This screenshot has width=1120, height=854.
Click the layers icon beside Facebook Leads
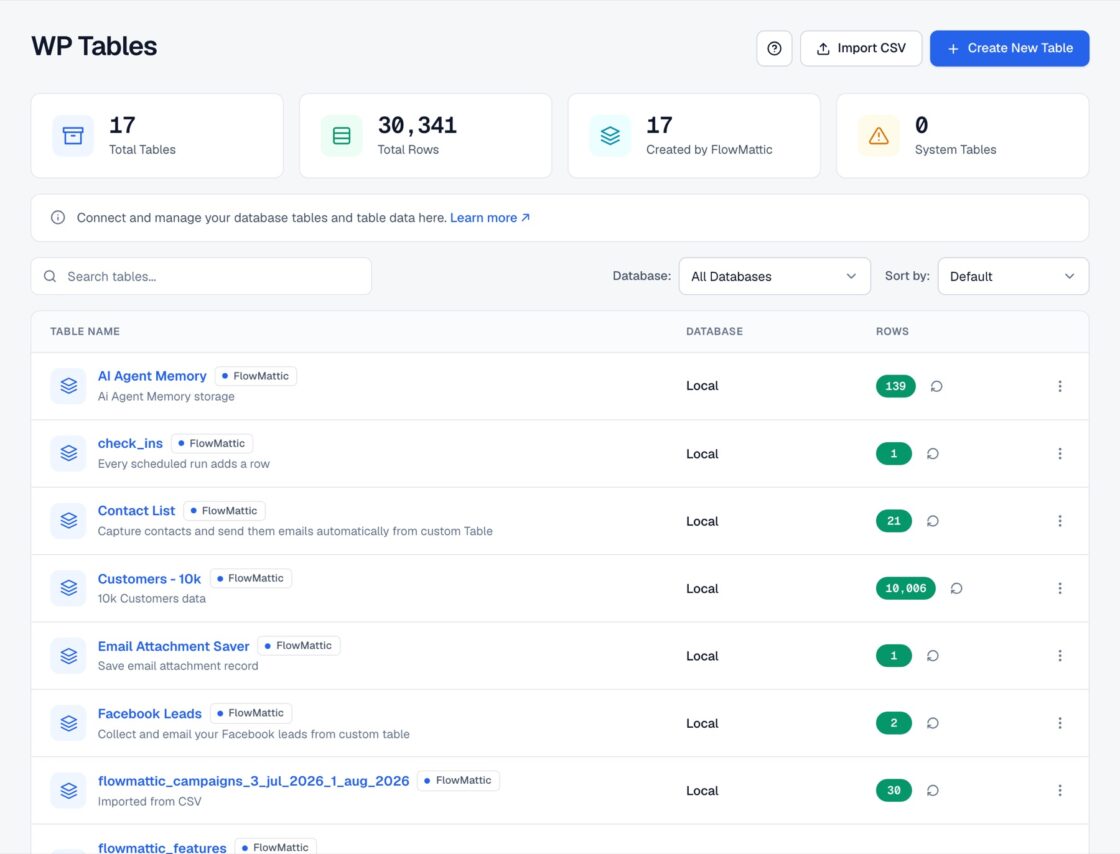69,723
